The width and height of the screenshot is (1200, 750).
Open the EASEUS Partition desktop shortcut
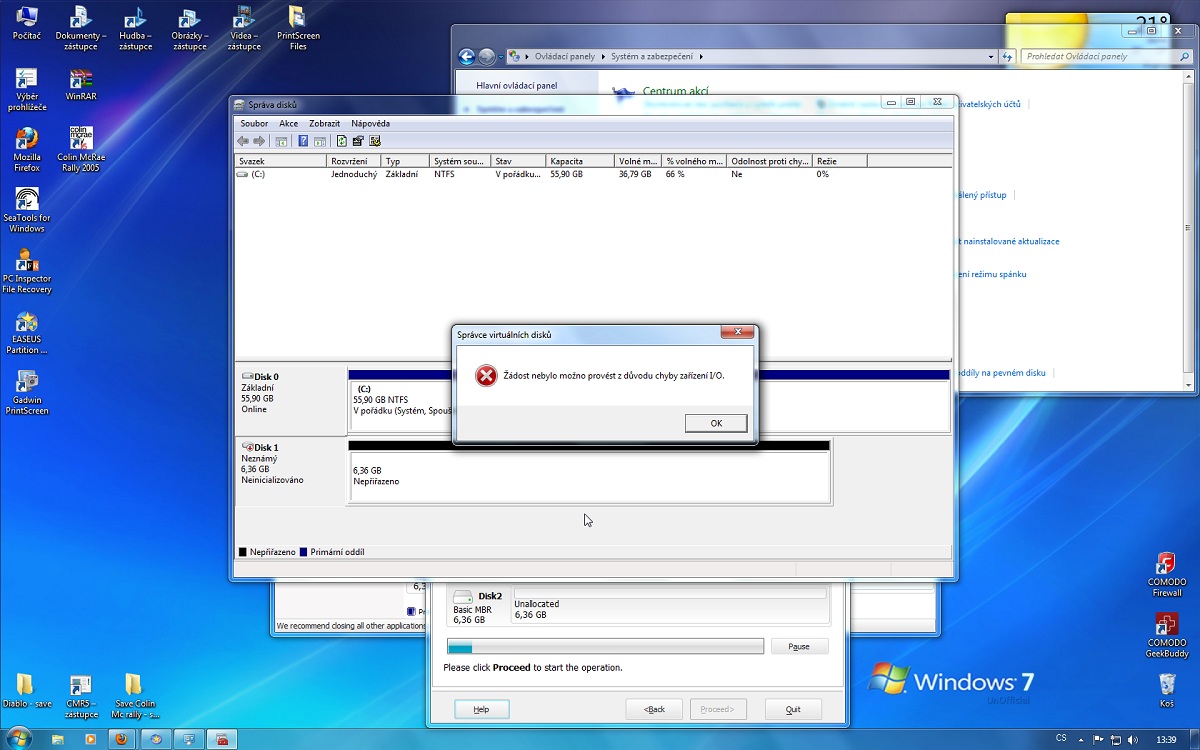27,331
